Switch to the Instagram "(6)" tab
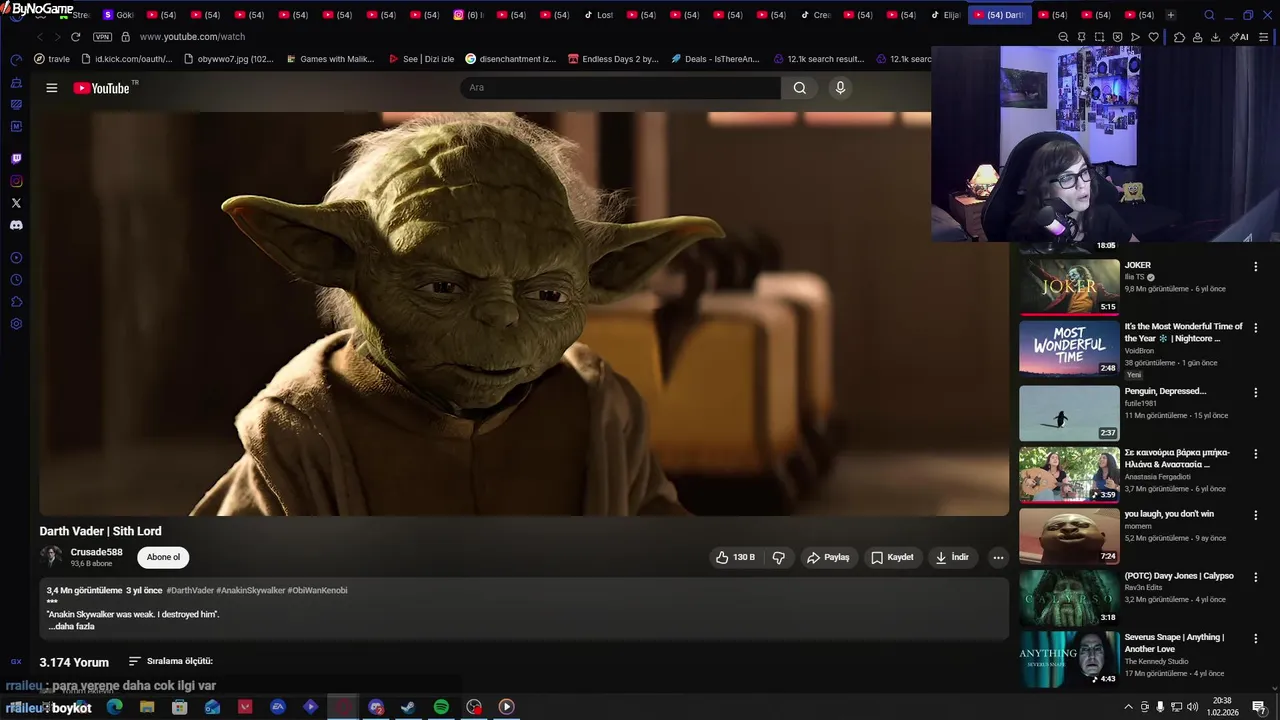The height and width of the screenshot is (720, 1280). [x=468, y=15]
